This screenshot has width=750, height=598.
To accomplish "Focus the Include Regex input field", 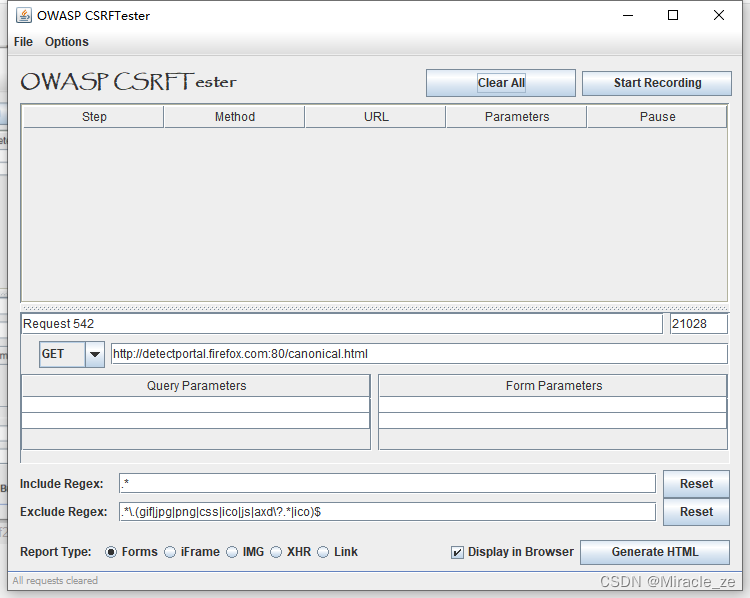I will 387,483.
